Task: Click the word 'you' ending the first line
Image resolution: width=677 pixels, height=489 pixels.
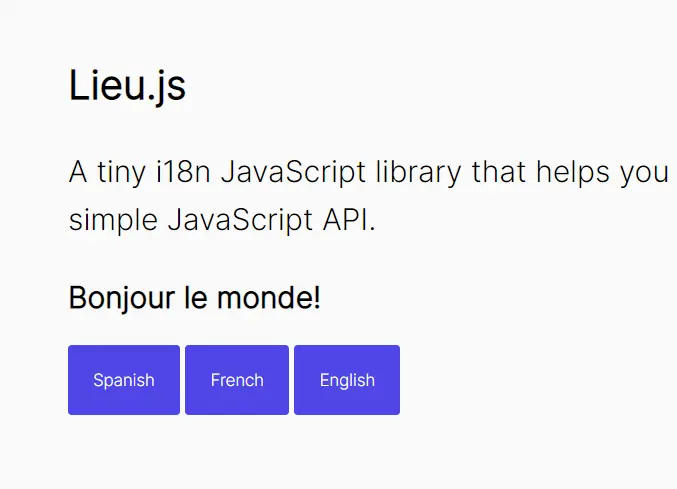Action: pyautogui.click(x=644, y=174)
